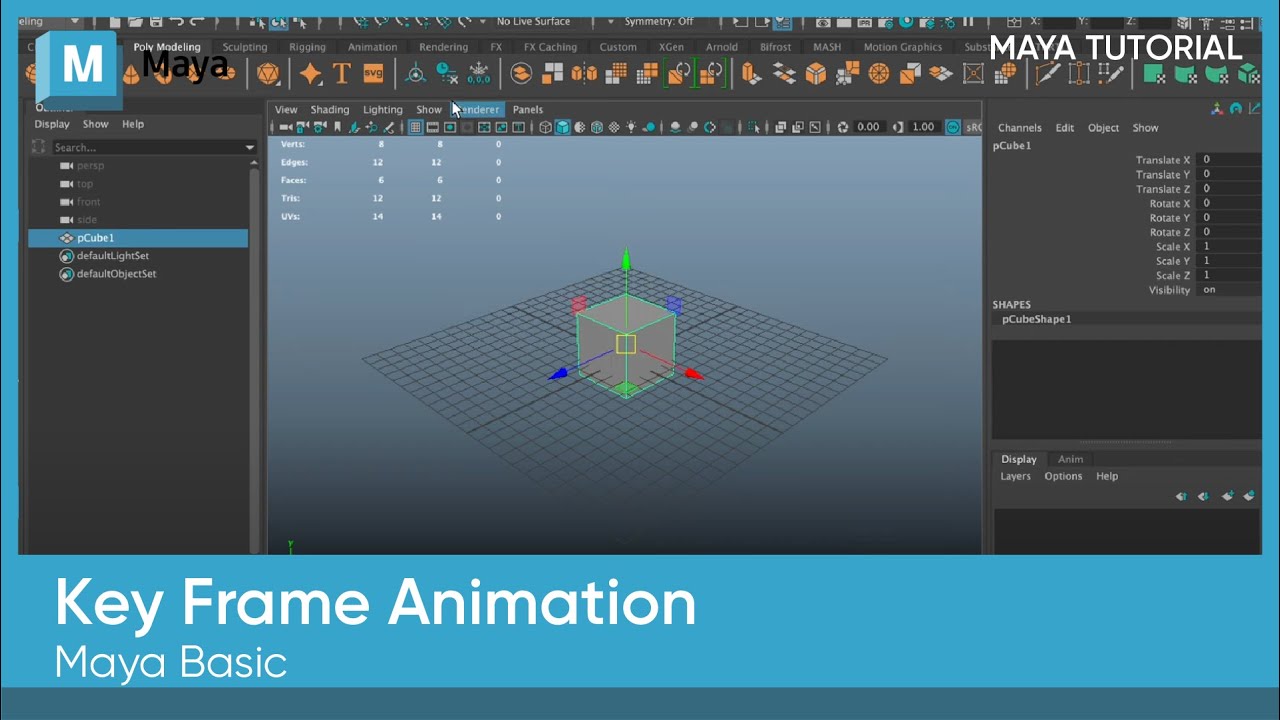The width and height of the screenshot is (1280, 720).
Task: Toggle Resolution Gate in viewport toolbar
Action: (x=450, y=127)
